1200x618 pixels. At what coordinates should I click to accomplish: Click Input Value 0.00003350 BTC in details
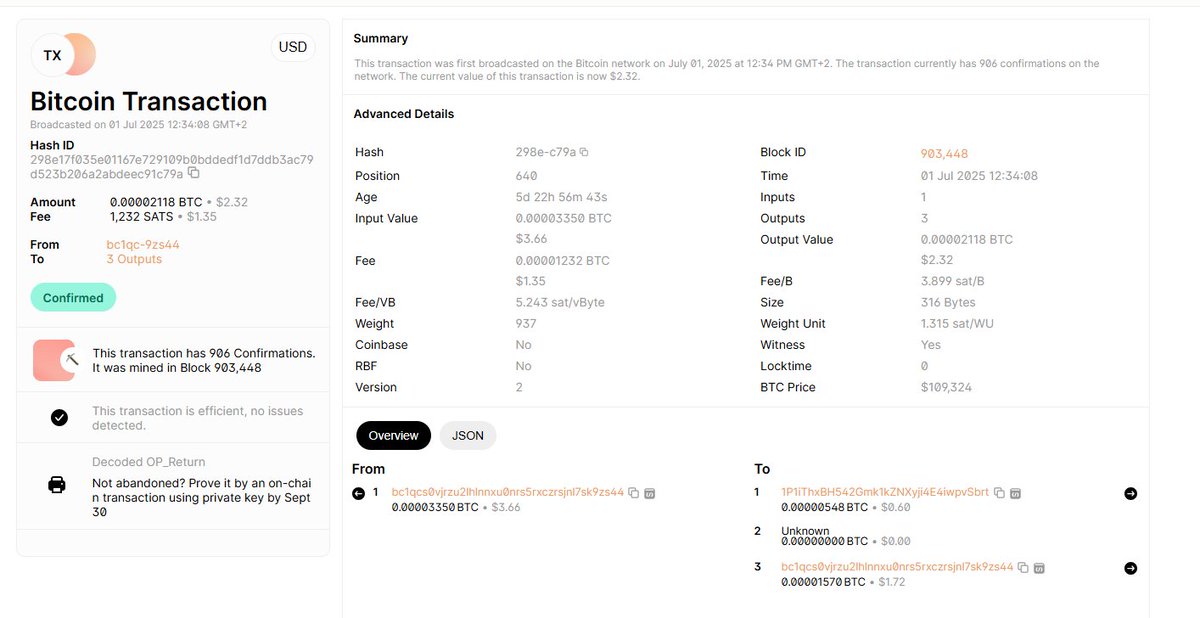click(563, 218)
